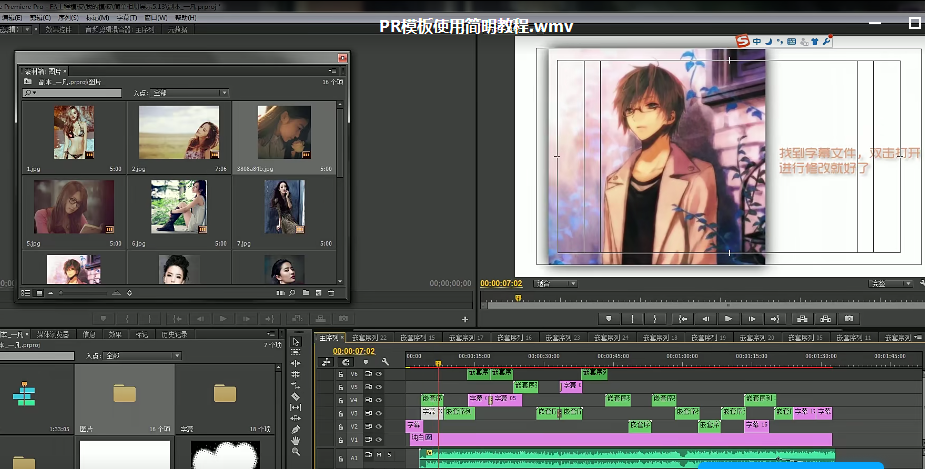Image resolution: width=925 pixels, height=469 pixels.
Task: Switch the bin window to icon view
Action: click(x=39, y=293)
